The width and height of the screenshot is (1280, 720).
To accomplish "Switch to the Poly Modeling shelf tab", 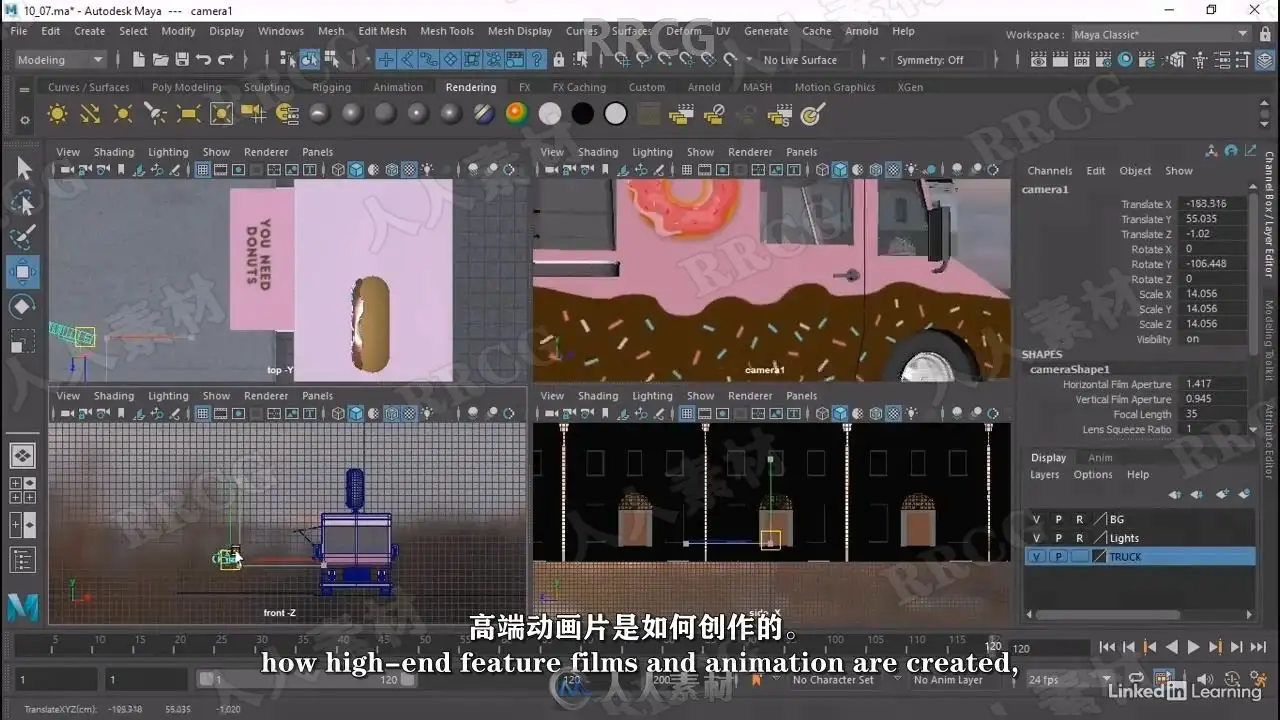I will (186, 87).
